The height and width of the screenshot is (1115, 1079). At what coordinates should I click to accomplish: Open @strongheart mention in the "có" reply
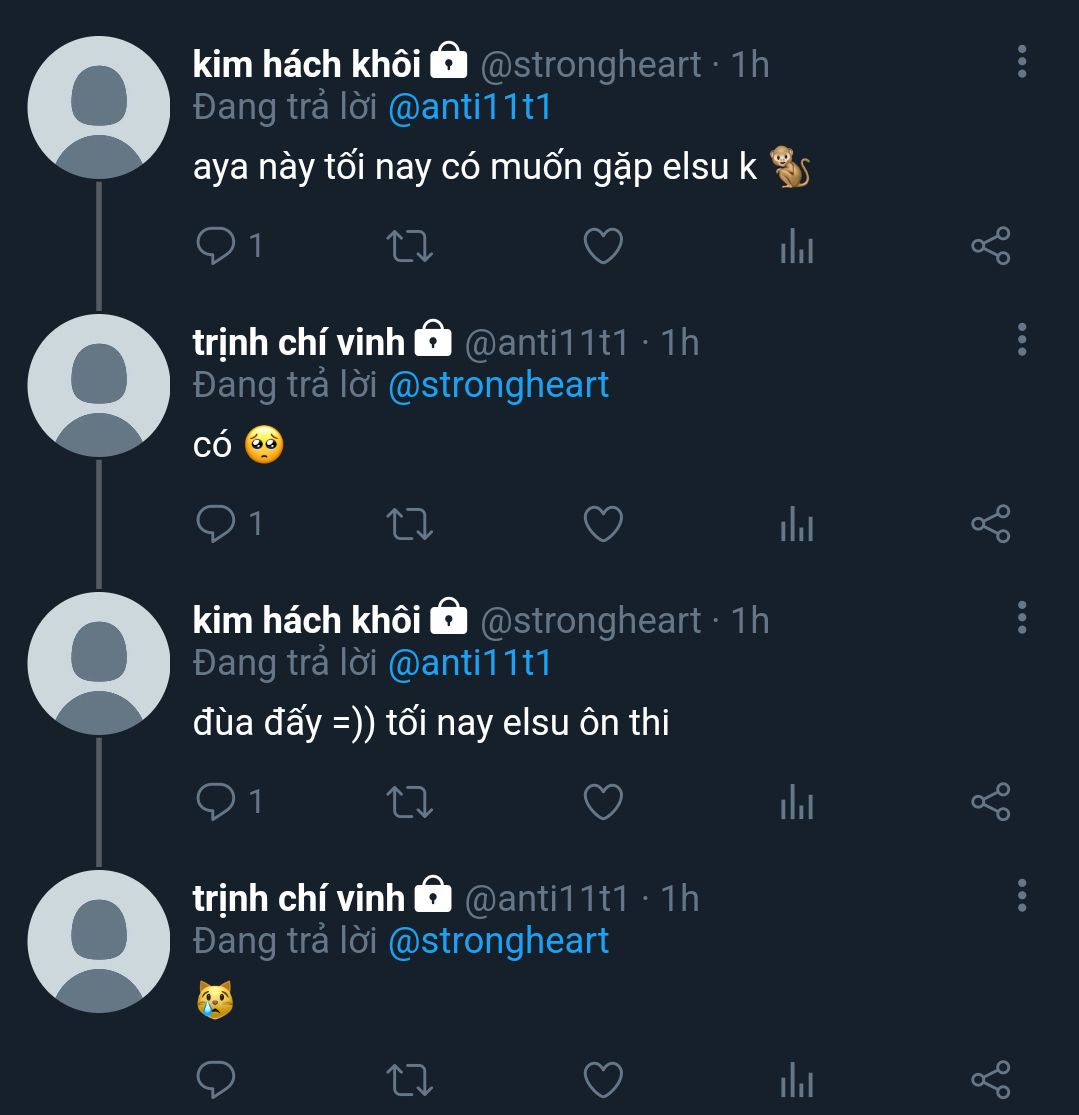tap(498, 385)
